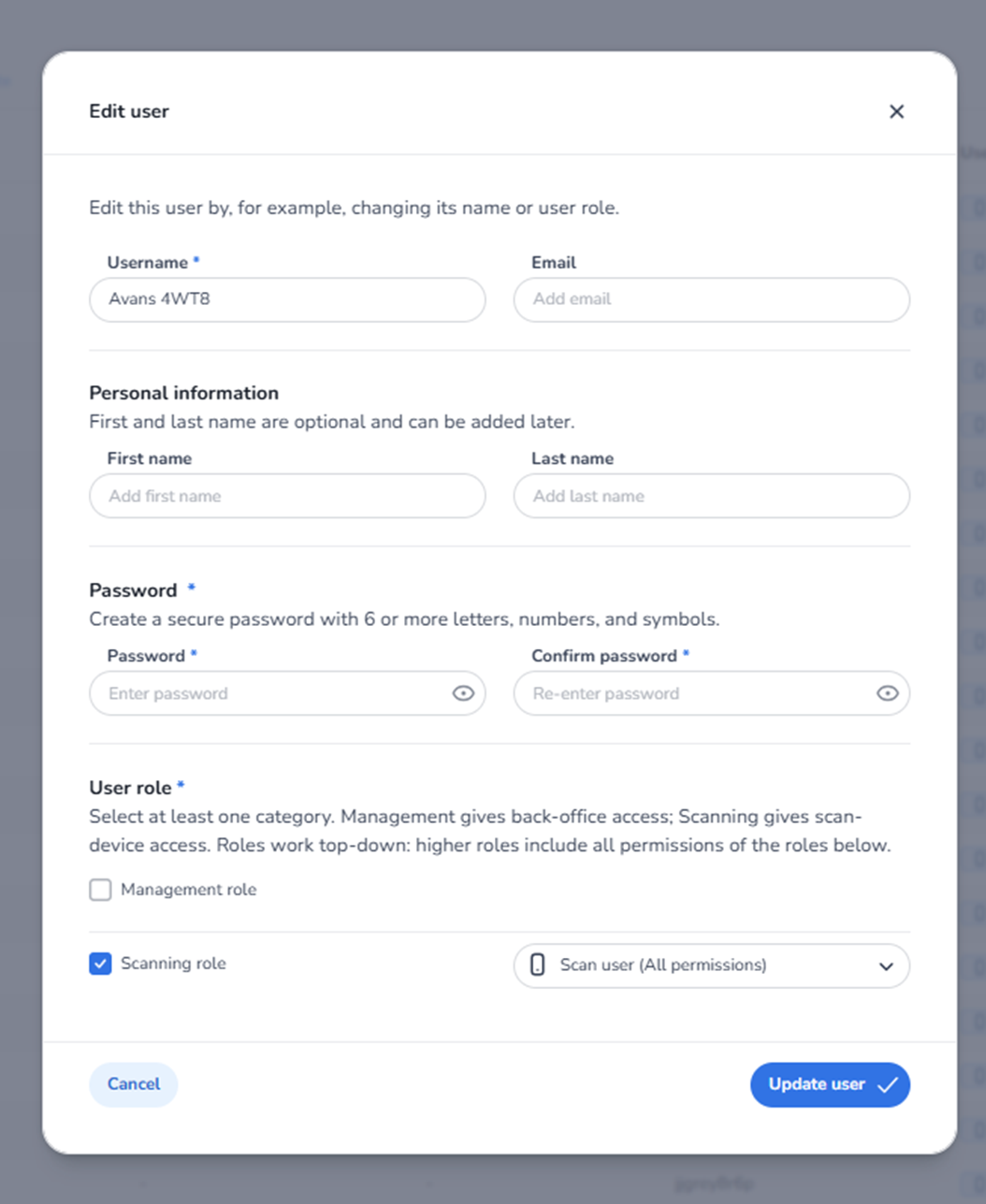Click the checkmark icon on Update user
Viewport: 986px width, 1204px height.
pyautogui.click(x=887, y=1084)
